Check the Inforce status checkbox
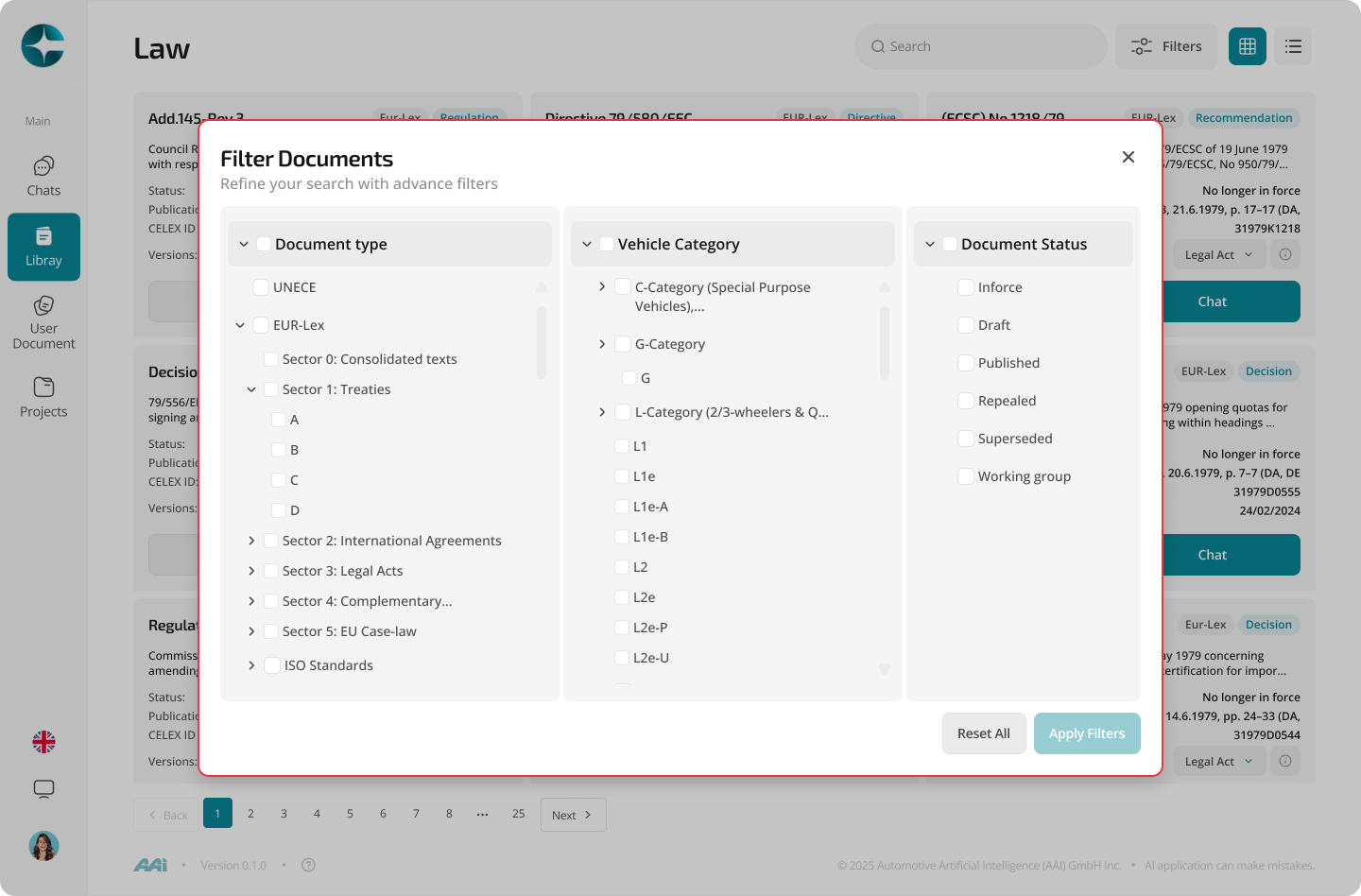Screen dimensions: 1361x896 (x=966, y=287)
